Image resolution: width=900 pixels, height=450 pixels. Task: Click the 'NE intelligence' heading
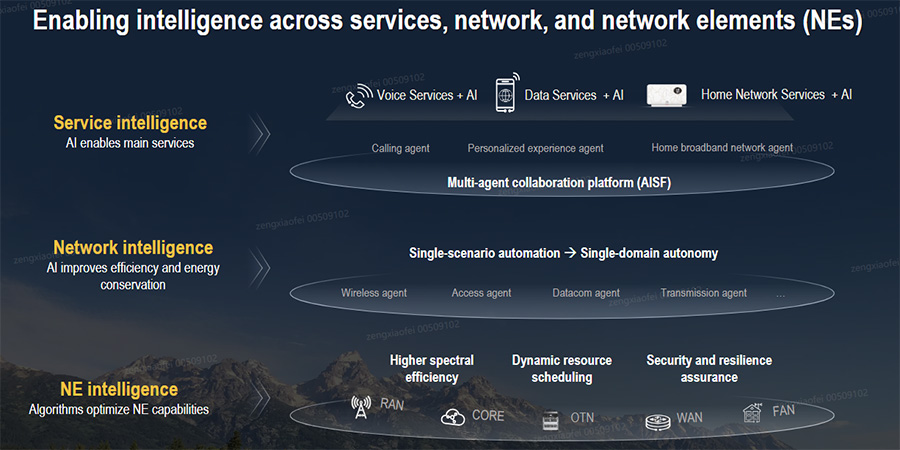(119, 390)
